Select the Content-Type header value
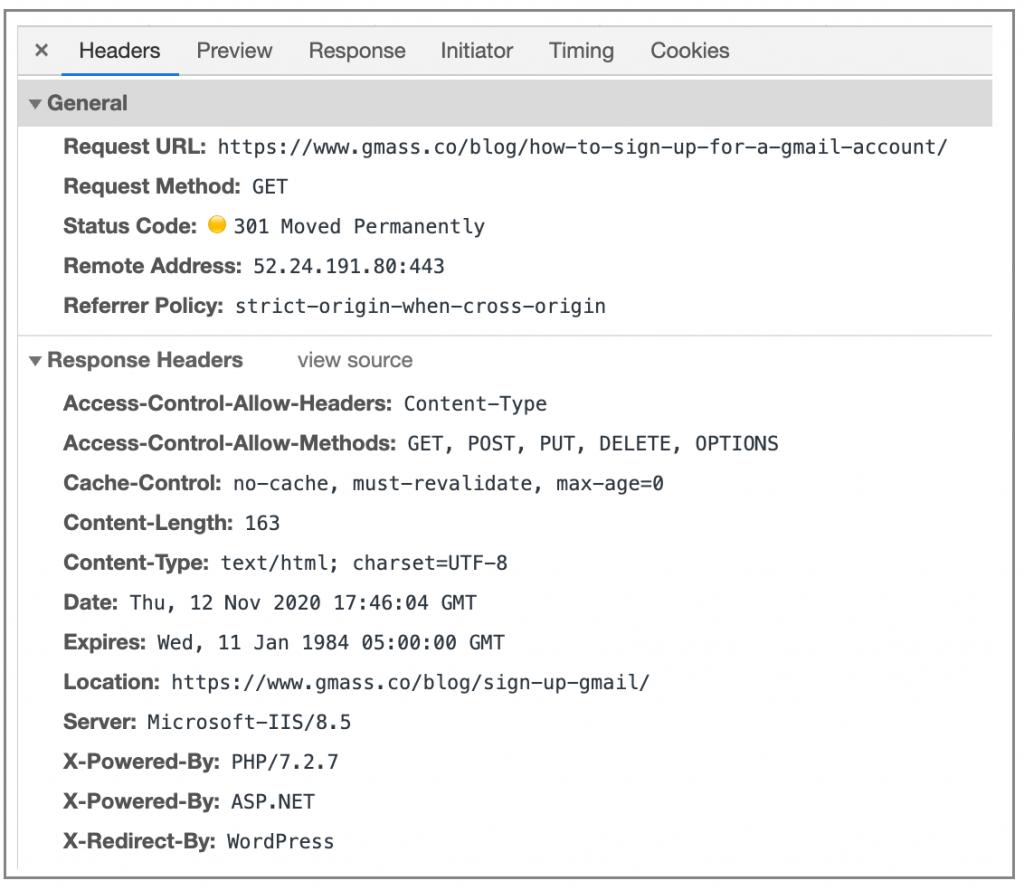The width and height of the screenshot is (1024, 890). (363, 562)
